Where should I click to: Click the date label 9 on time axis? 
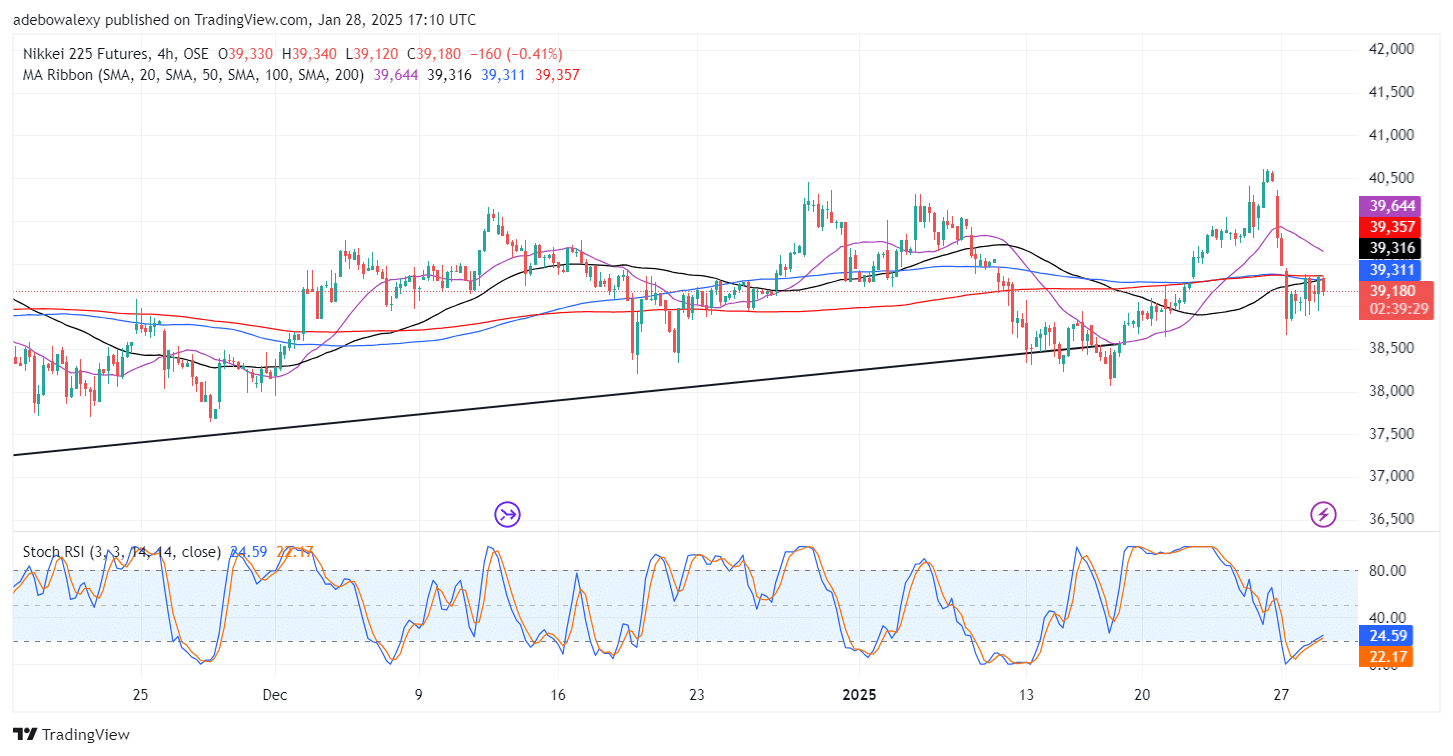pyautogui.click(x=418, y=694)
